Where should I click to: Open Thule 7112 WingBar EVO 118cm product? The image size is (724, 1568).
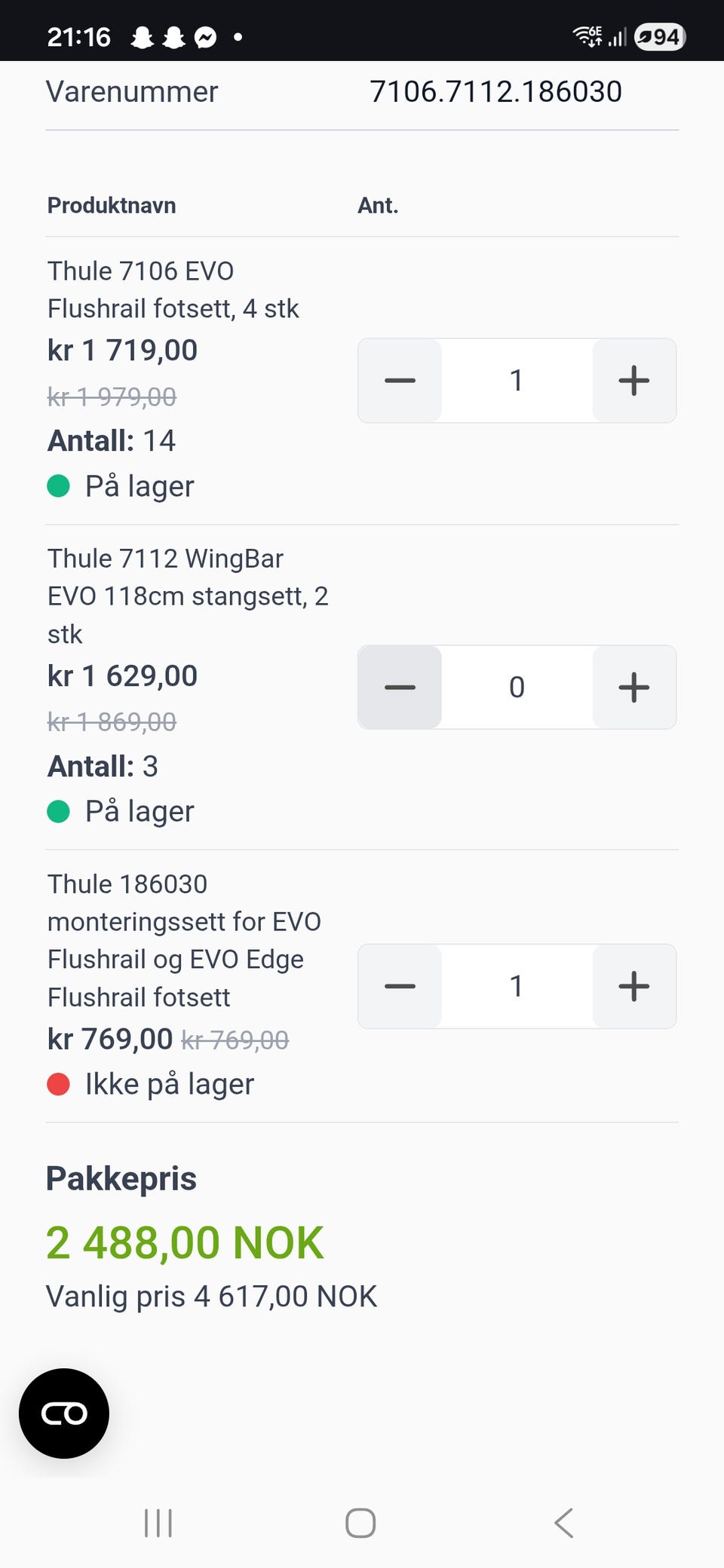coord(187,596)
